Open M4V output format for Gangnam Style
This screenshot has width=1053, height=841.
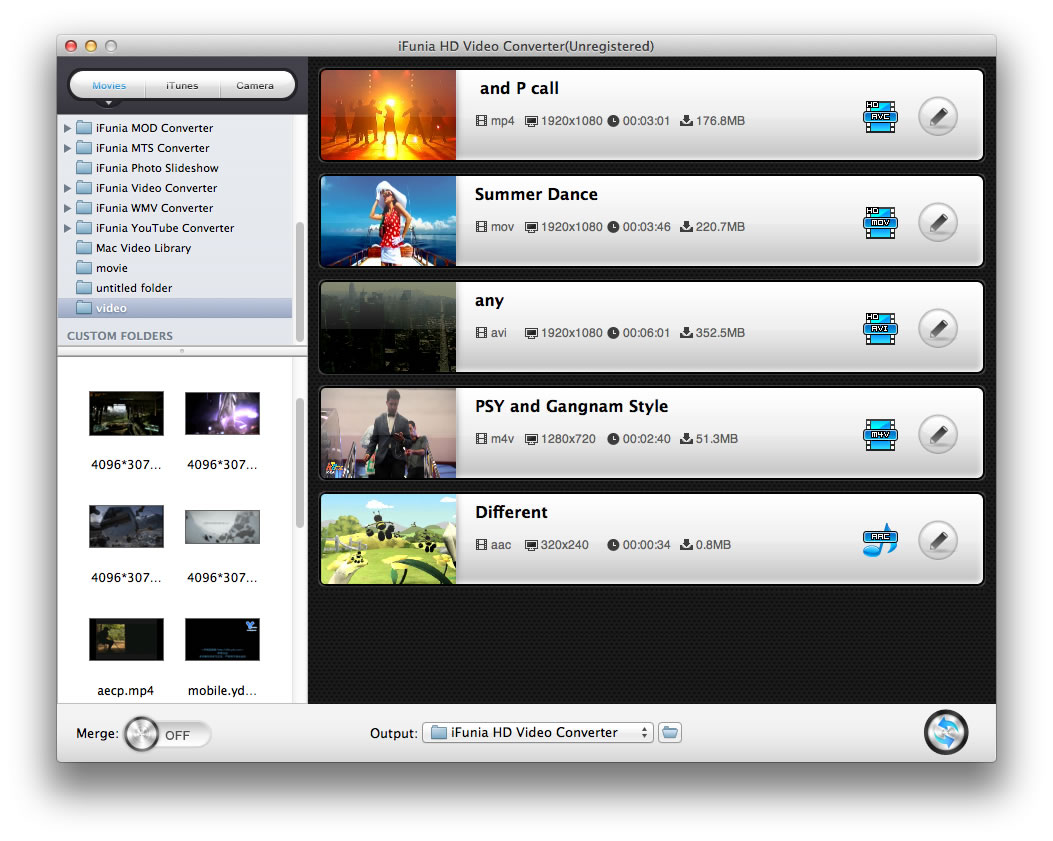[x=880, y=435]
